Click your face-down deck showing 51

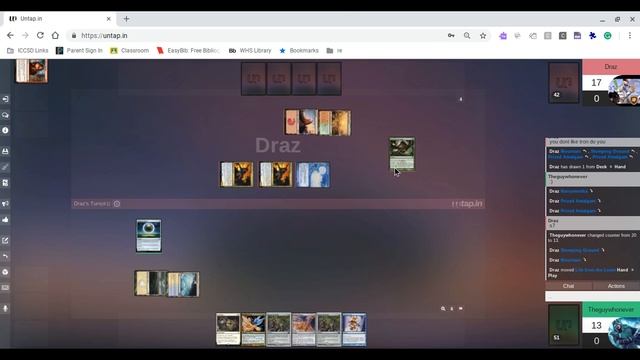[x=564, y=325]
